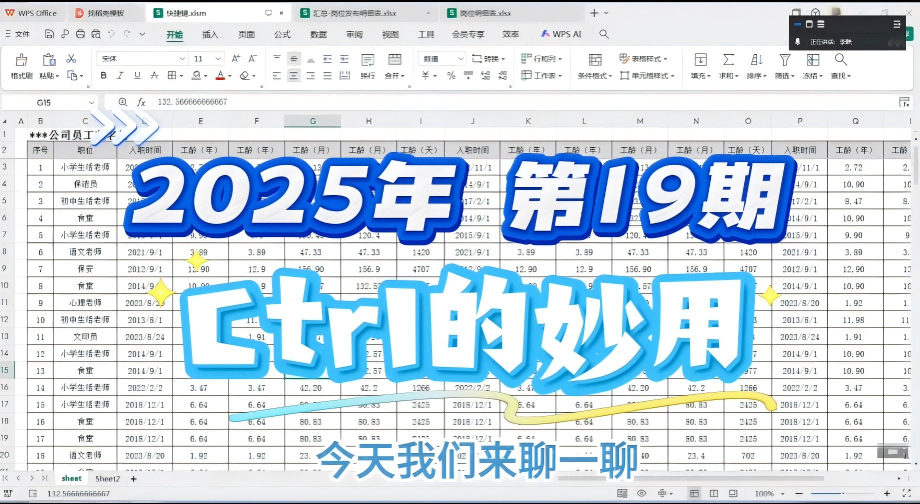Select column G header
The image size is (920, 504).
point(312,121)
